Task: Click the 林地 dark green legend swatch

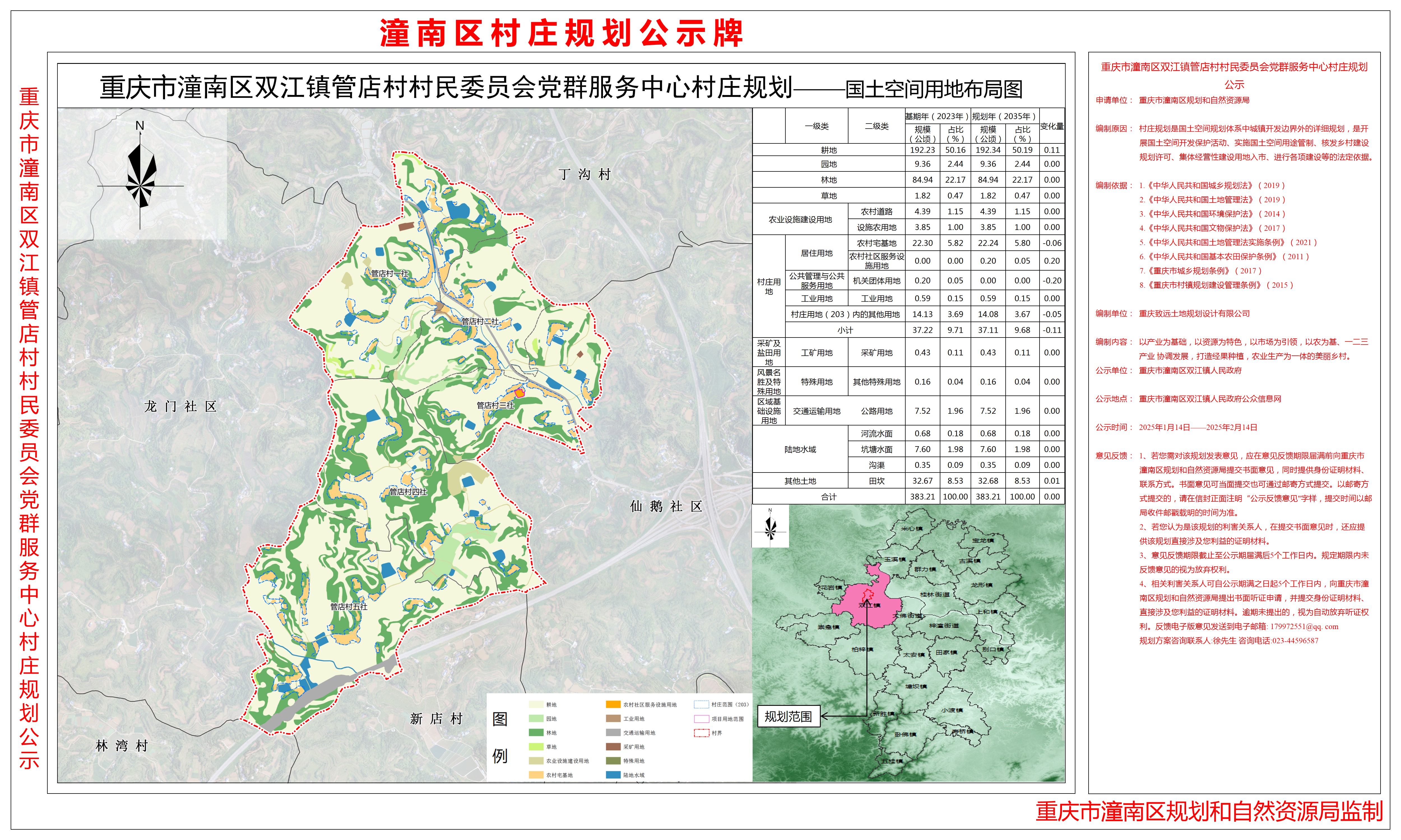Action: (536, 733)
